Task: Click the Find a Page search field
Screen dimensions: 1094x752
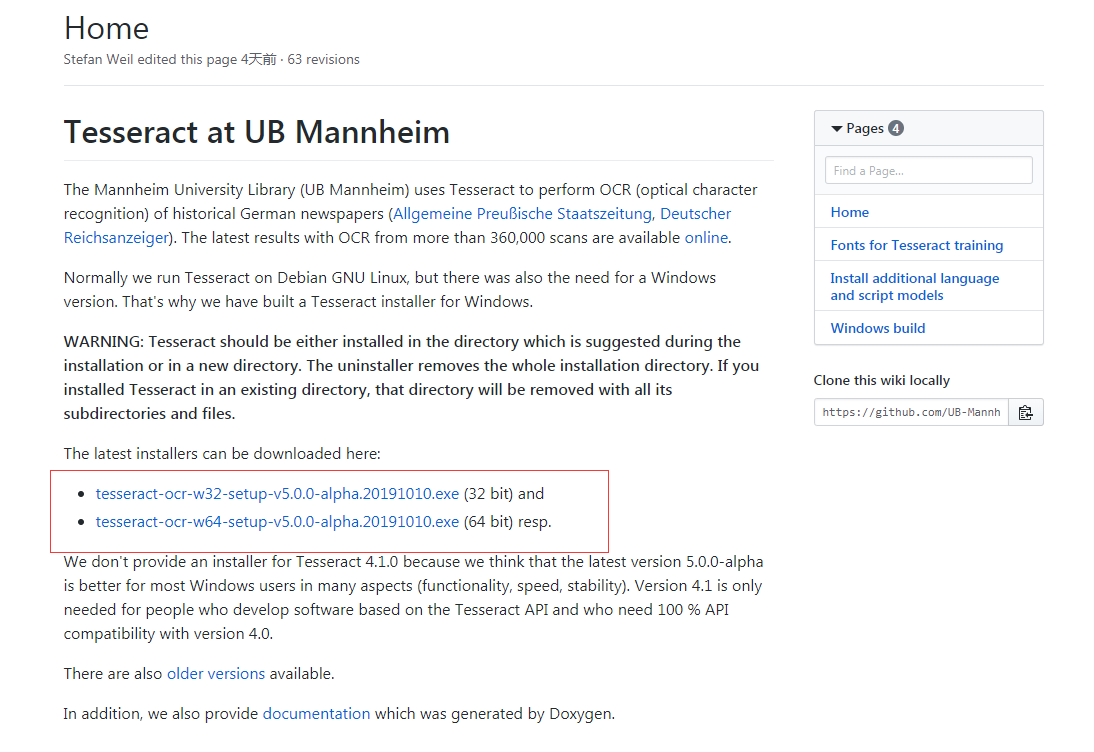Action: pyautogui.click(x=928, y=169)
